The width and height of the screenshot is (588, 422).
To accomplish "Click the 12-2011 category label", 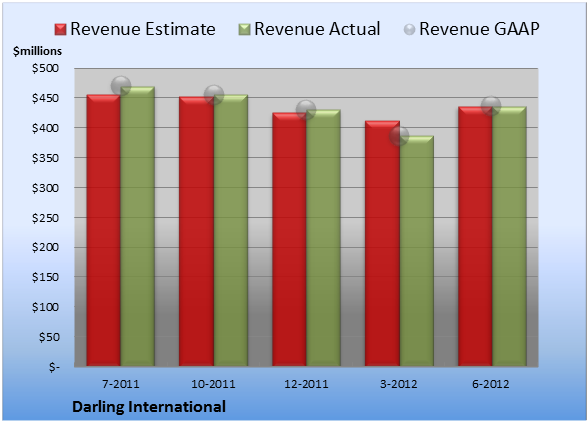I will (x=306, y=384).
